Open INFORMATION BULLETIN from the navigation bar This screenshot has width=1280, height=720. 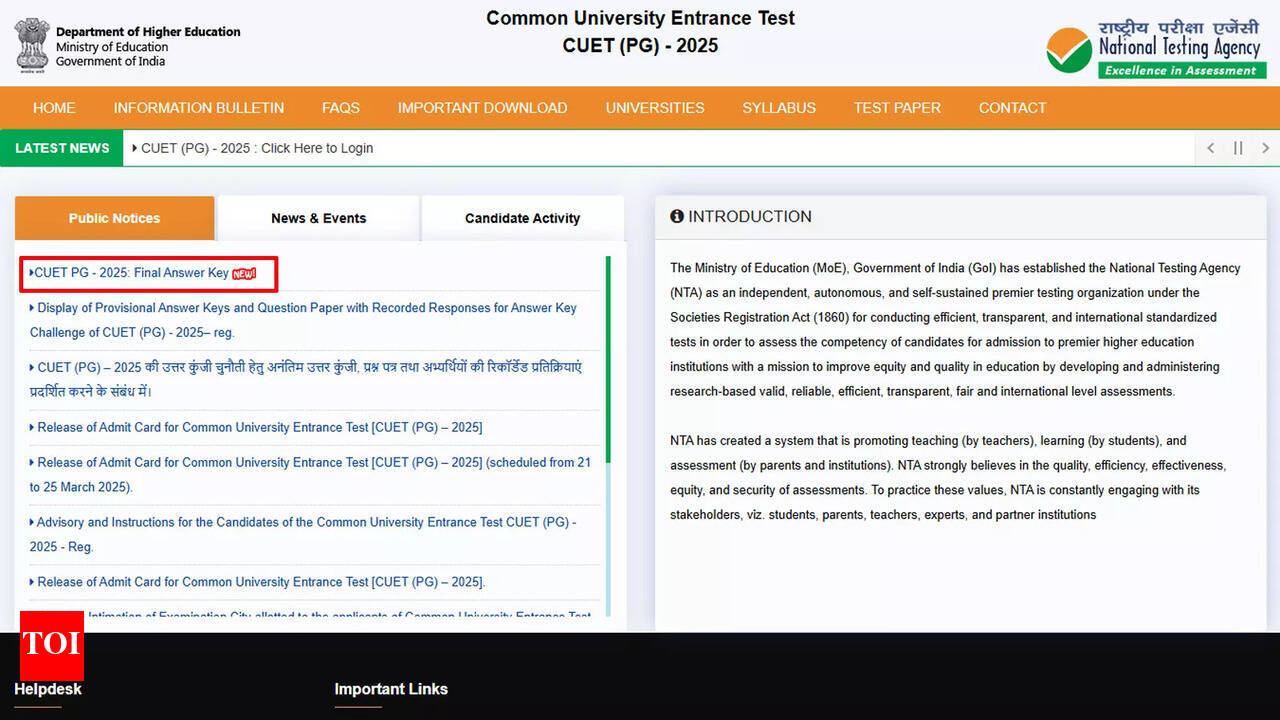tap(198, 108)
